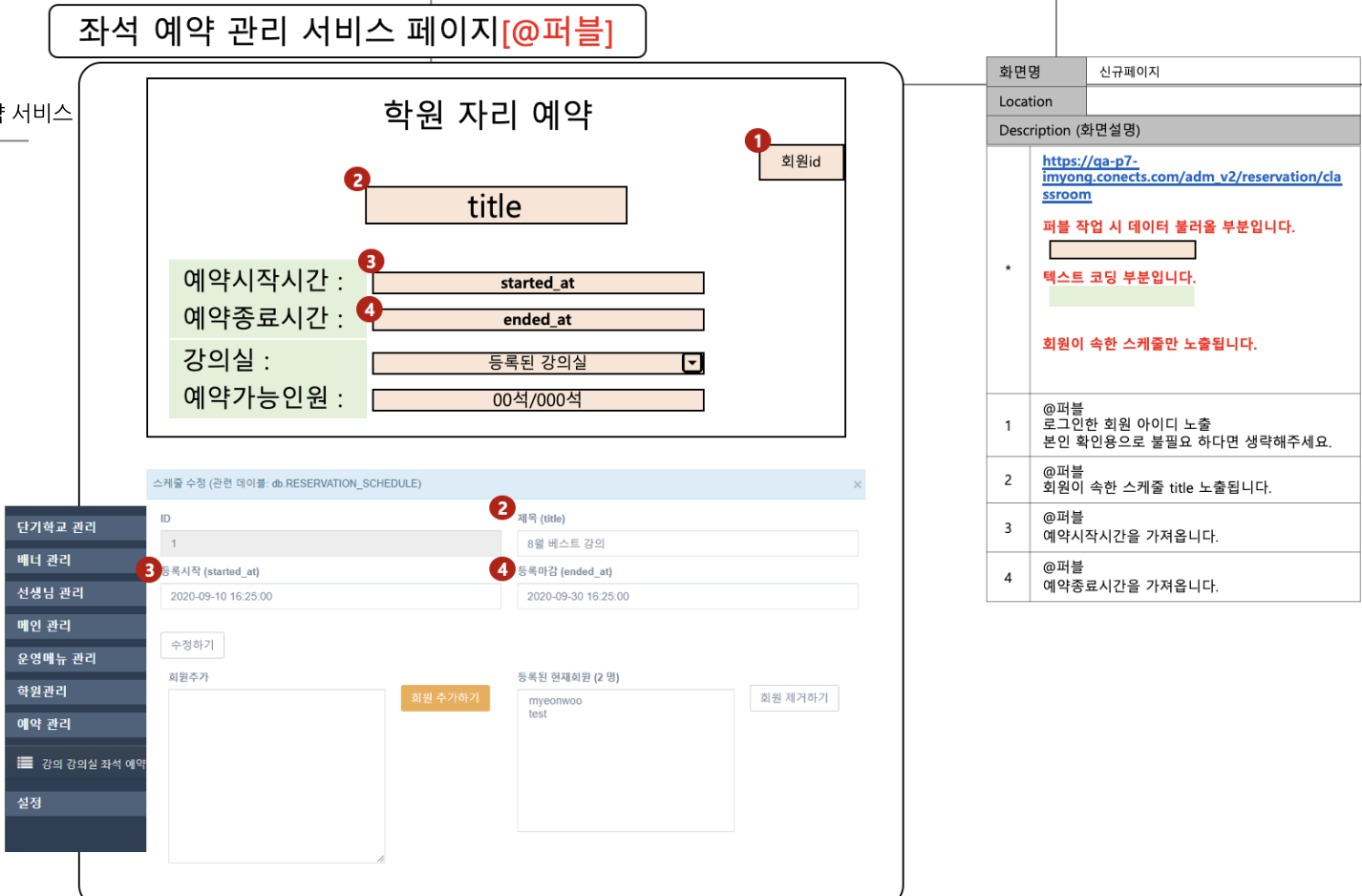Click the X to close the 스케줄 수정 panel
This screenshot has width=1362, height=896.
point(857,484)
